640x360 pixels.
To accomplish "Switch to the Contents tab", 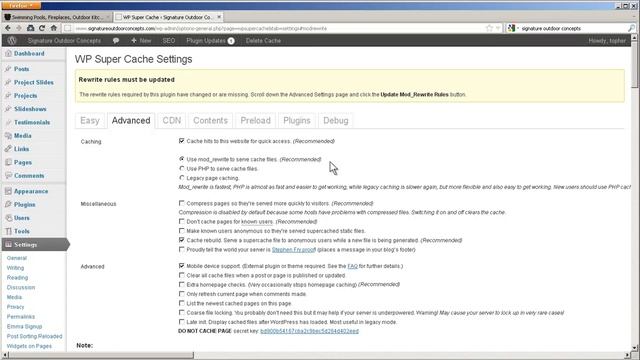I will point(210,120).
